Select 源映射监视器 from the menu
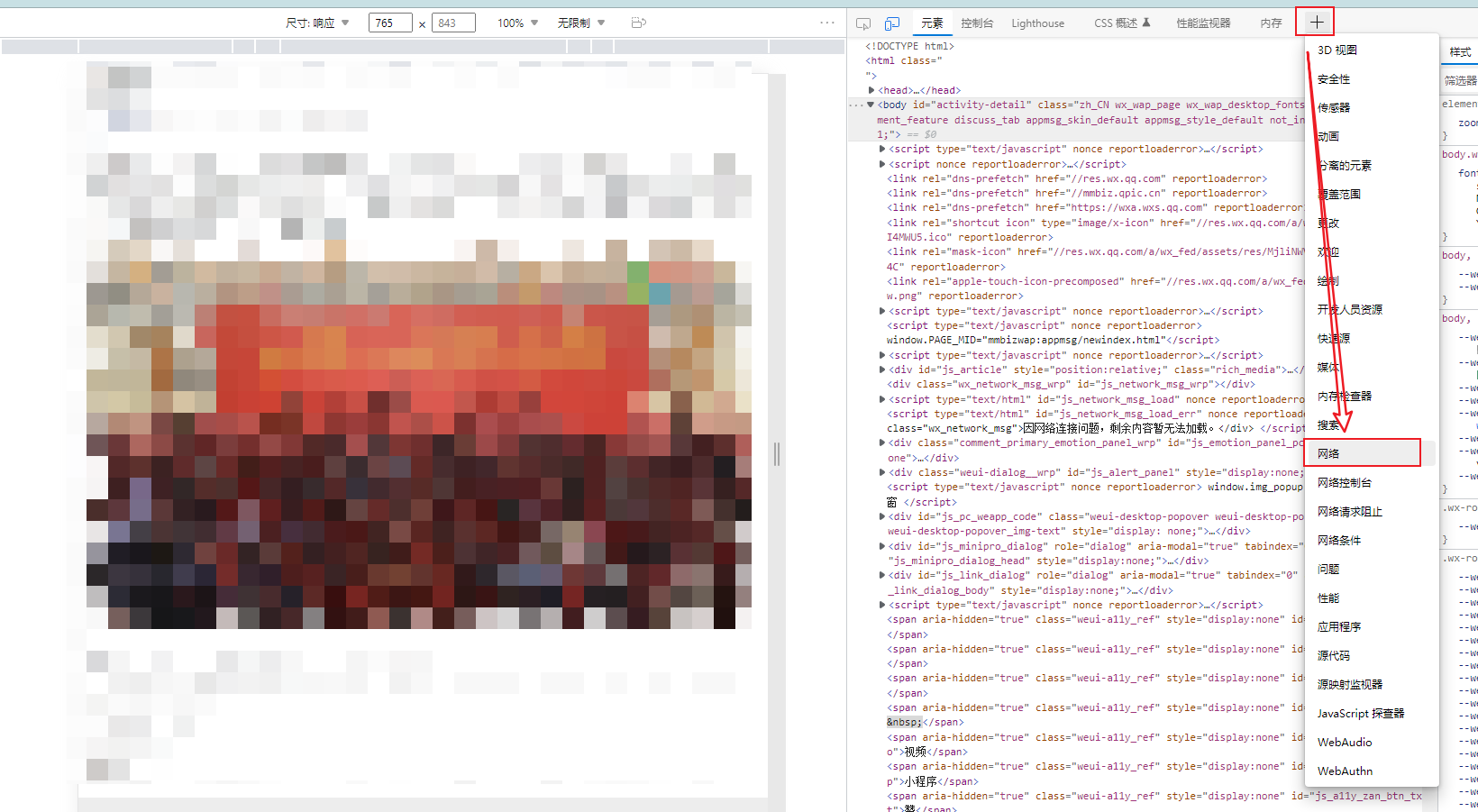 click(1371, 685)
